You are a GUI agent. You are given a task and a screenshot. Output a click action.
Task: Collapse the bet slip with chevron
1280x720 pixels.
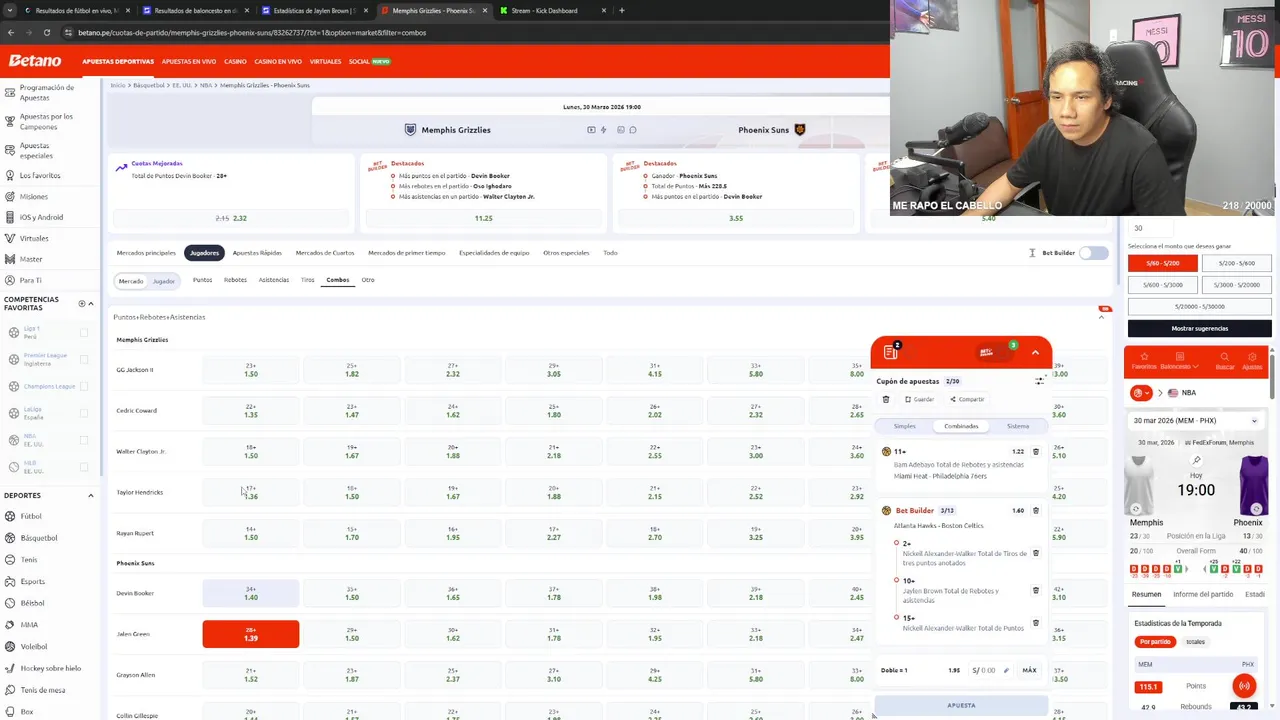tap(1035, 352)
